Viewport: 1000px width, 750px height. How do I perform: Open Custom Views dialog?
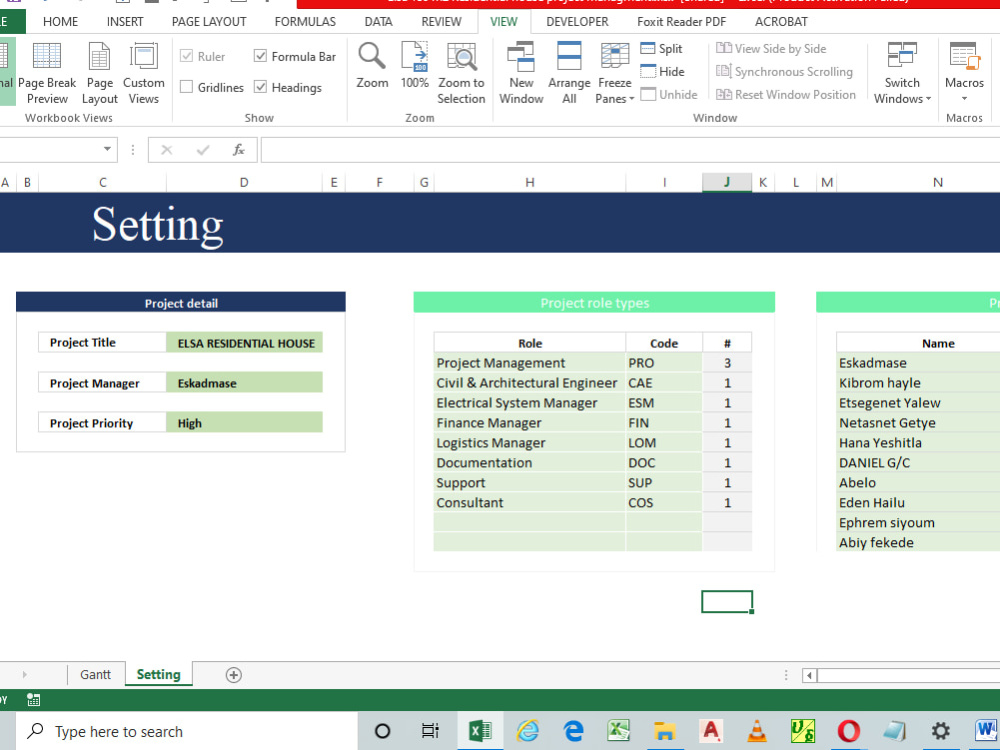click(x=143, y=73)
